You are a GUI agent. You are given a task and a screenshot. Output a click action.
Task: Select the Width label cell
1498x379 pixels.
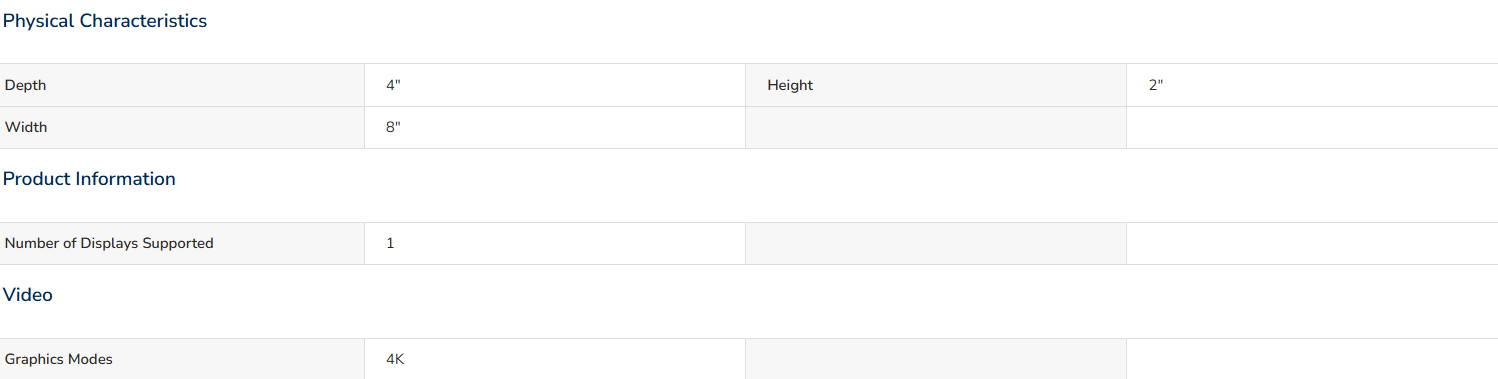(182, 127)
